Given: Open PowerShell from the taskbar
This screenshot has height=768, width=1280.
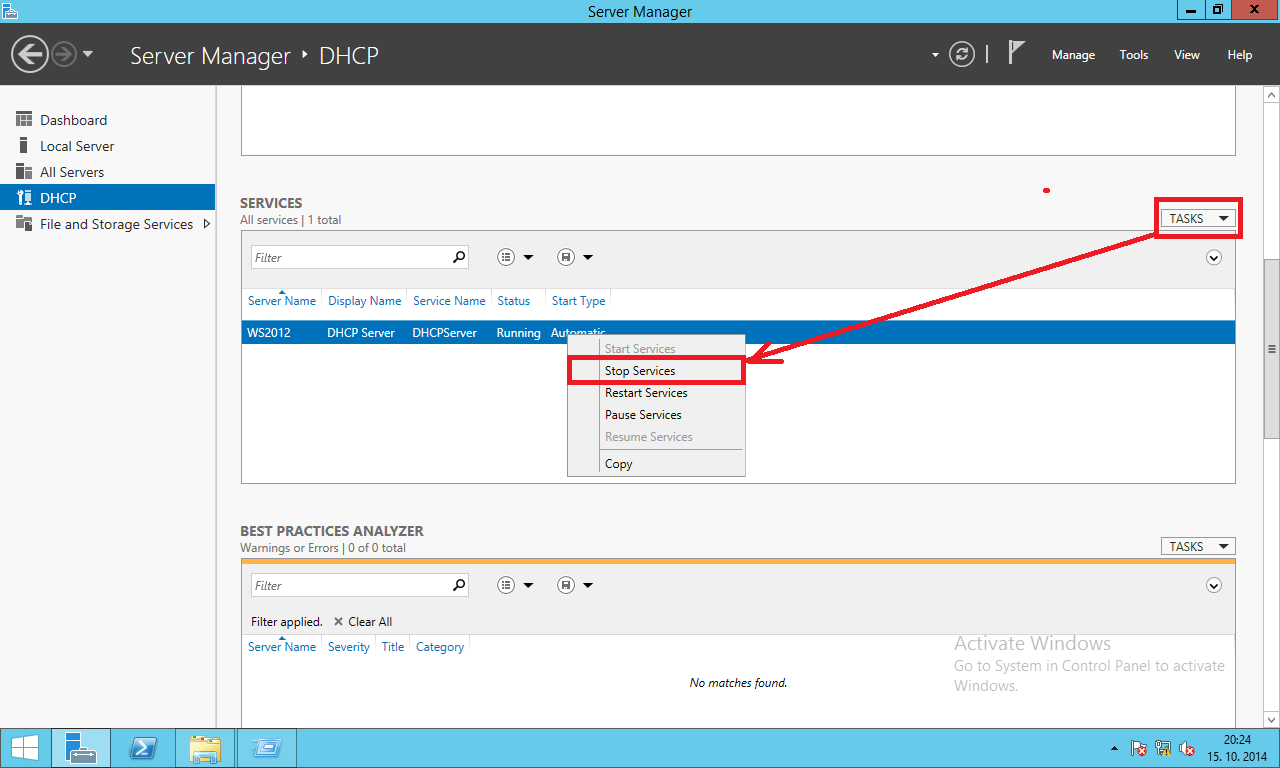Looking at the screenshot, I should click(x=145, y=748).
